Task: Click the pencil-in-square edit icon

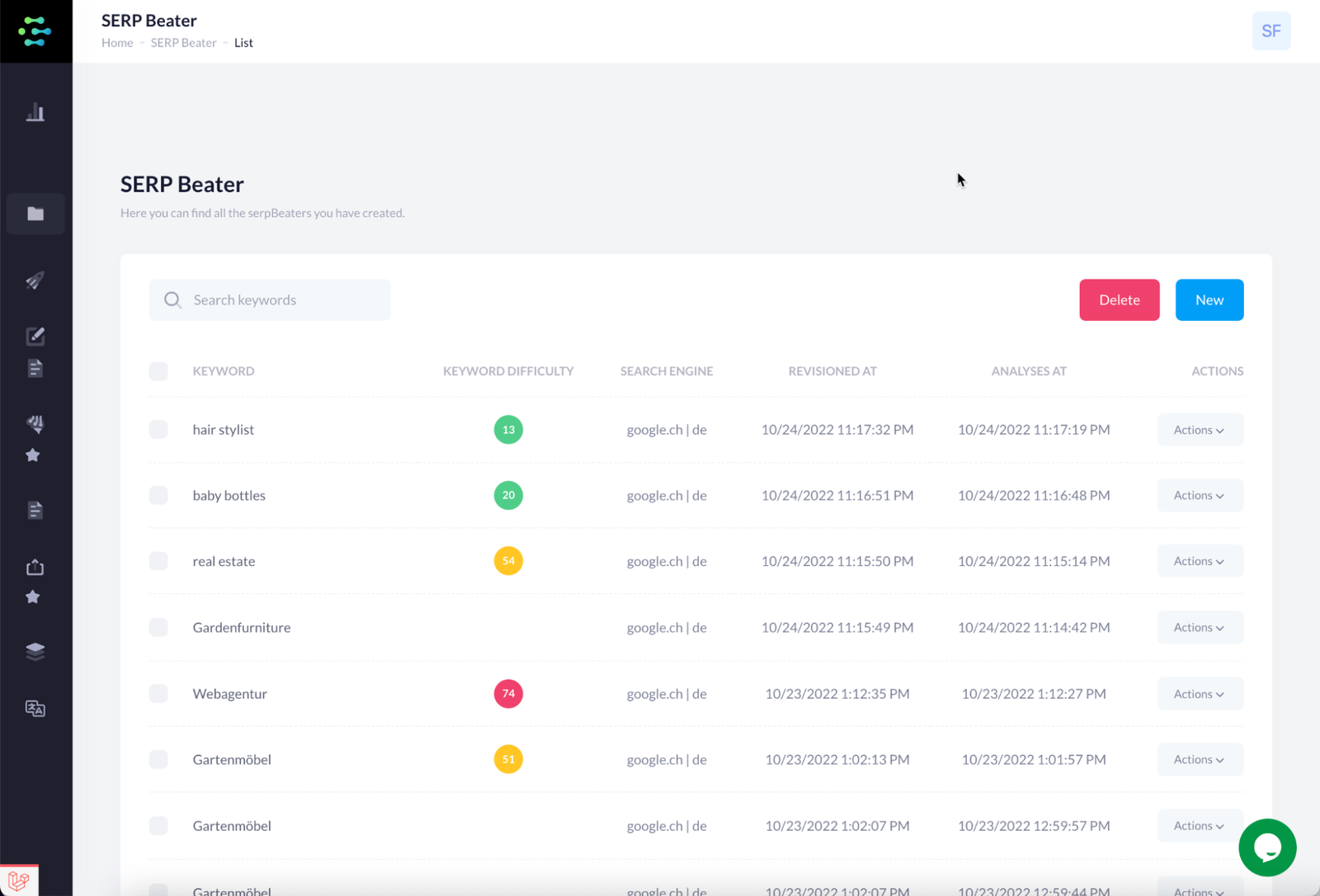Action: (x=35, y=336)
